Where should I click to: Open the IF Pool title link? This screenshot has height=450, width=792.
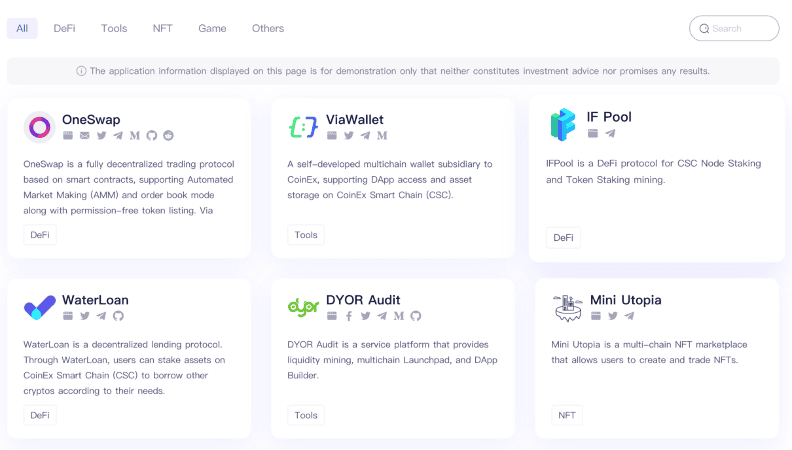point(609,117)
